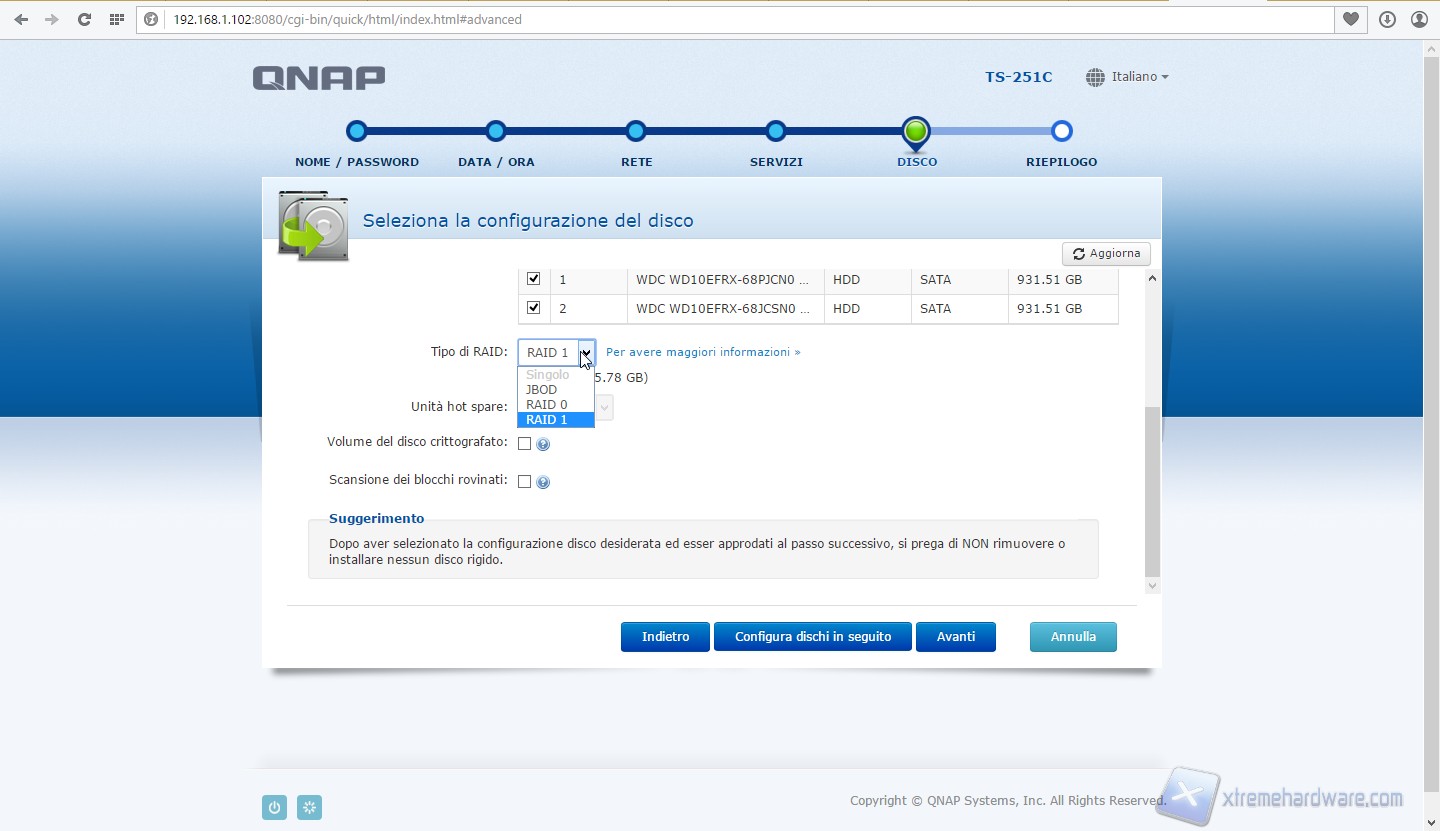Uncheck disk 1 WDC WD10EFRX-68PJCN0
This screenshot has width=1440, height=831.
pyautogui.click(x=534, y=279)
